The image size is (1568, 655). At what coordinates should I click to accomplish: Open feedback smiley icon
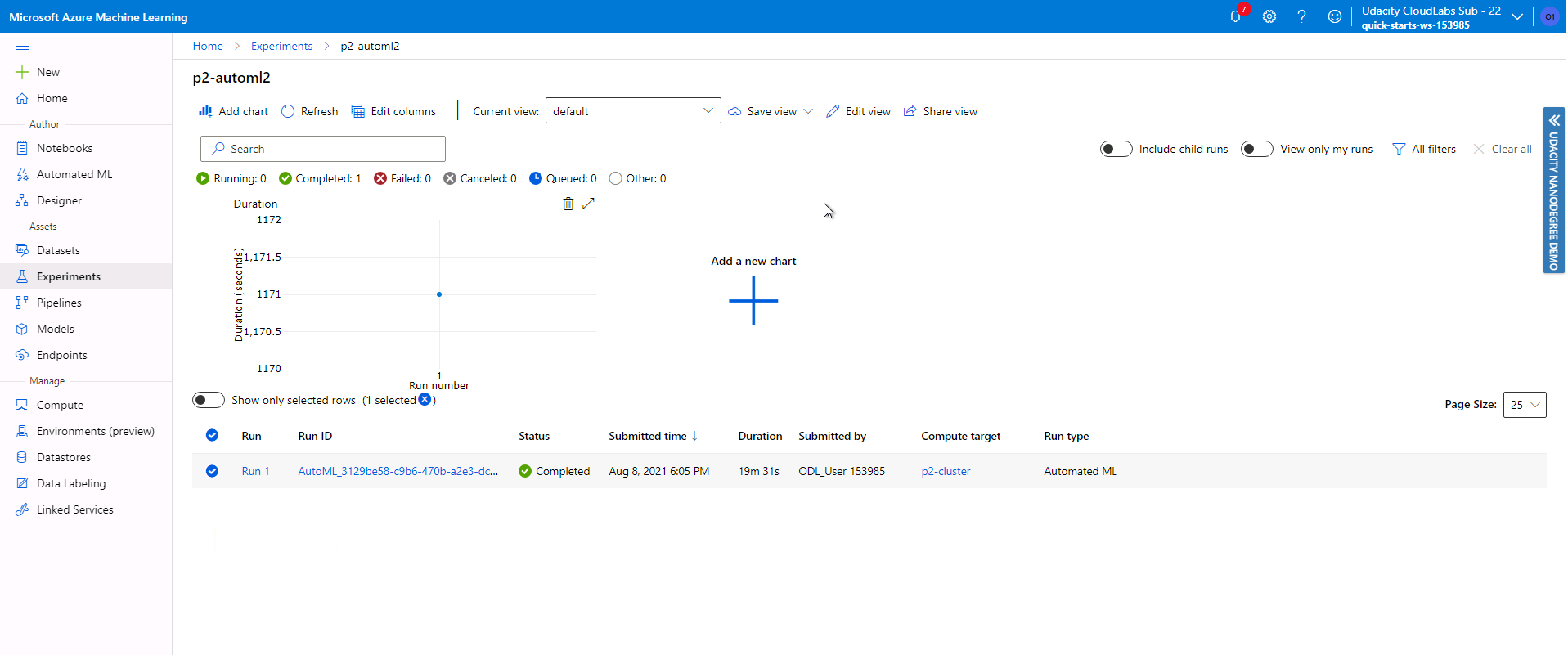tap(1334, 16)
